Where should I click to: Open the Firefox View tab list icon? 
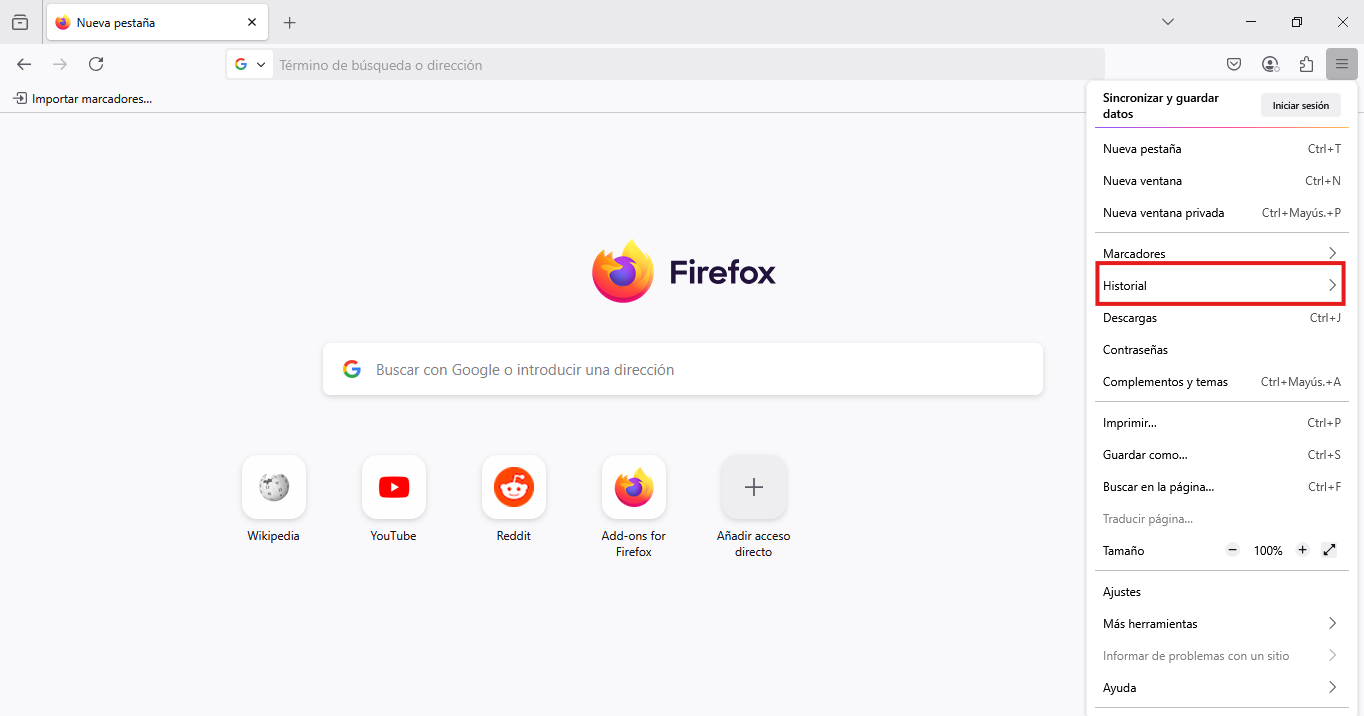tap(20, 22)
